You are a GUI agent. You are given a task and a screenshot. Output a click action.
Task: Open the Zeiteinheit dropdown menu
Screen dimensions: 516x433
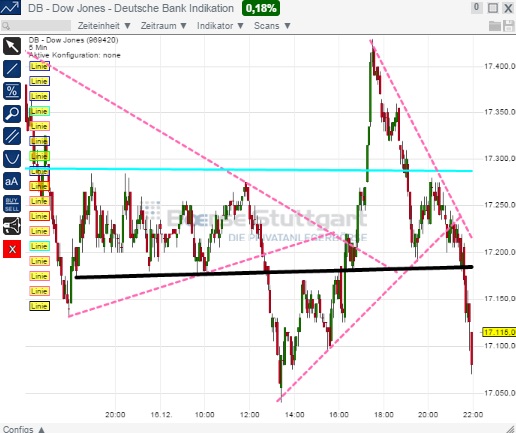104,26
